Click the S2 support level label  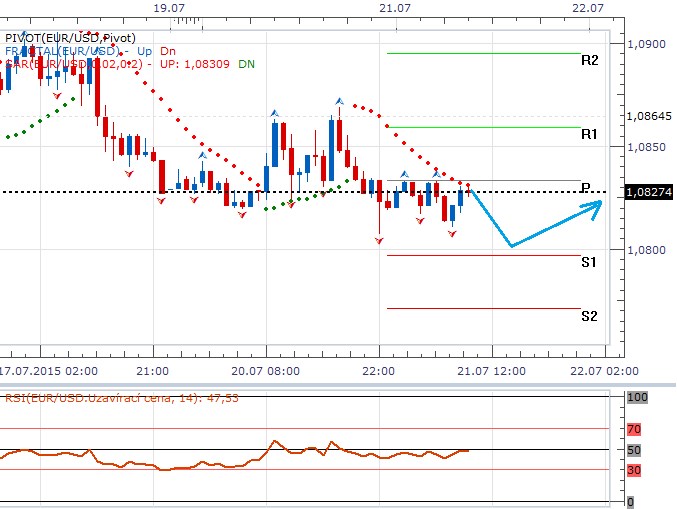(589, 316)
